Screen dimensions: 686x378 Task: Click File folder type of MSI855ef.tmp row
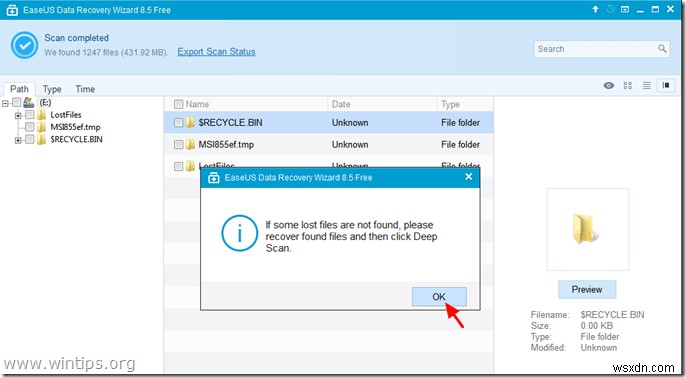pyautogui.click(x=460, y=144)
